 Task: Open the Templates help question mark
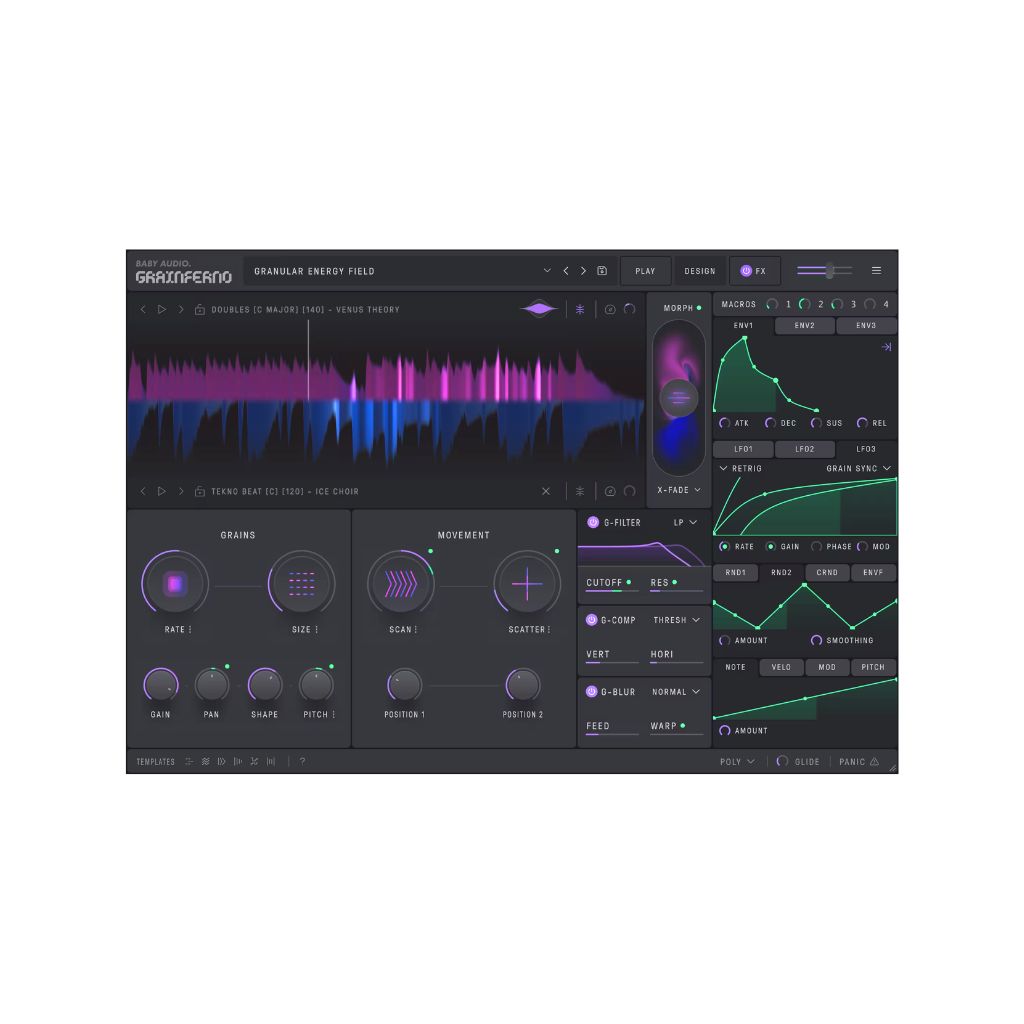coord(302,761)
